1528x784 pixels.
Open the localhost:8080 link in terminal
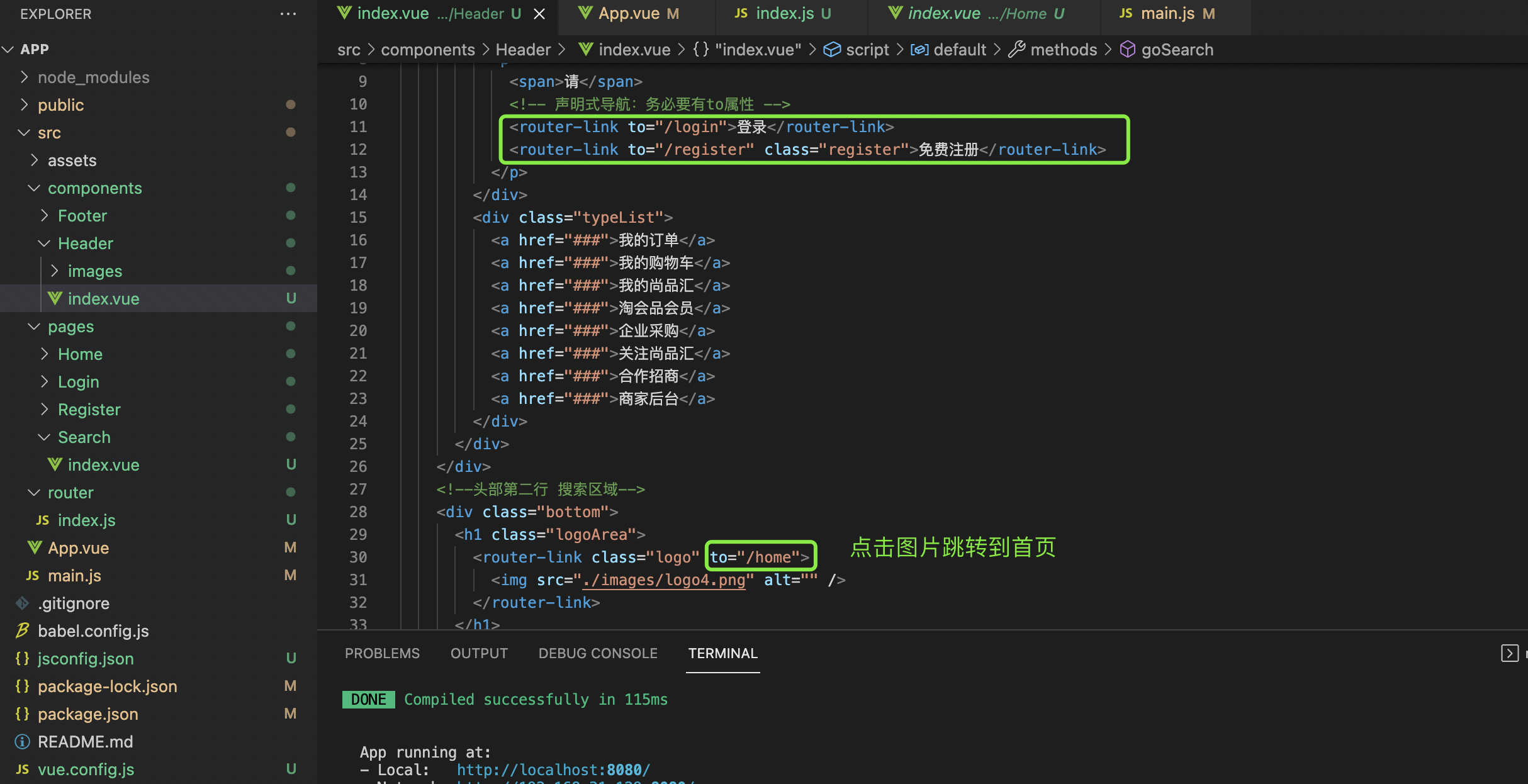553,770
